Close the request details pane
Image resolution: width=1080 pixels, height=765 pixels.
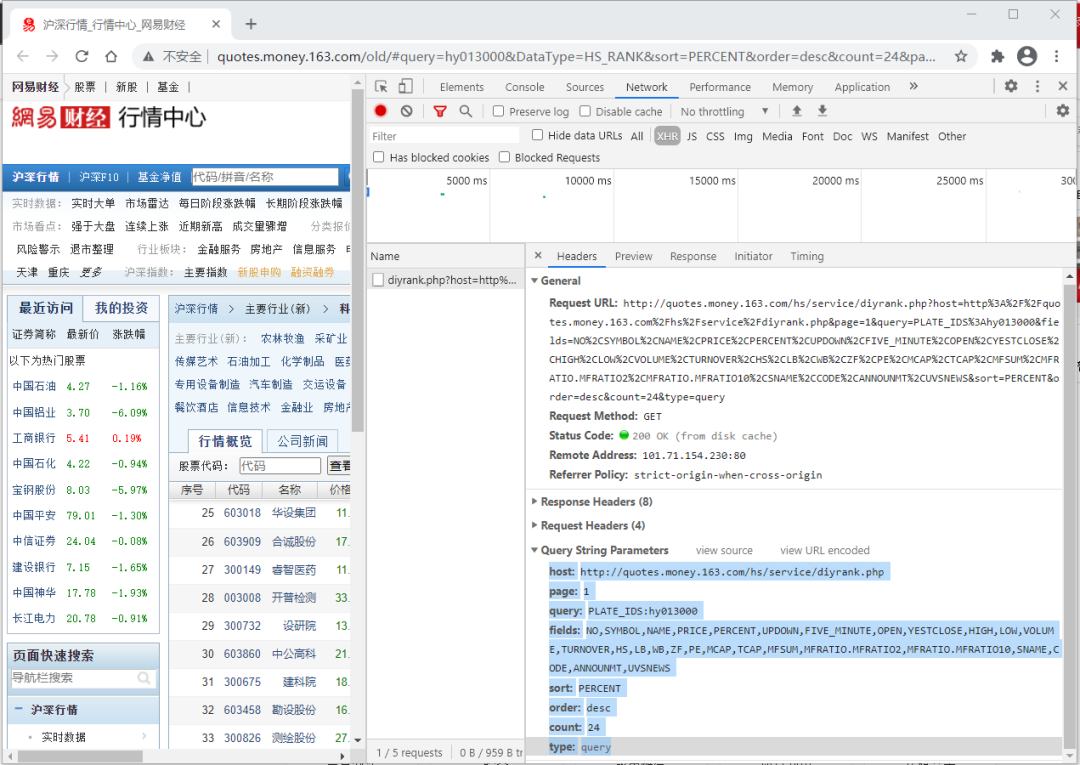pyautogui.click(x=538, y=255)
